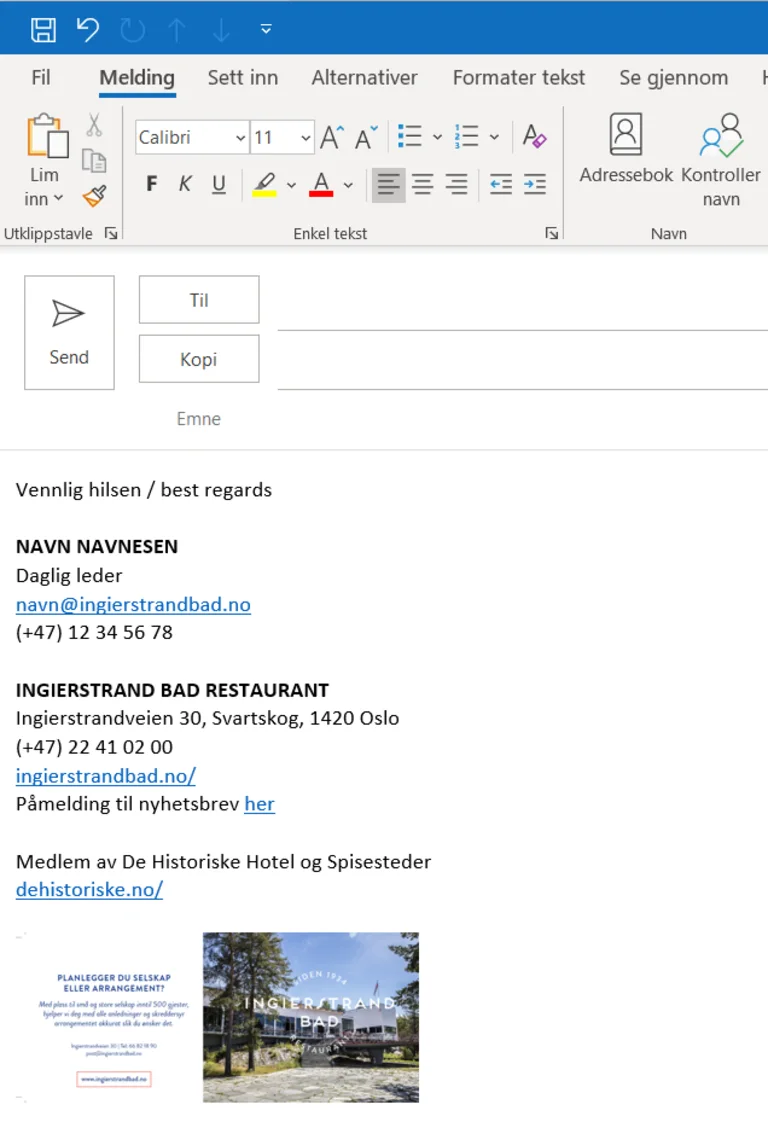Expand the bullet list style dropdown
The width and height of the screenshot is (768, 1122).
[437, 138]
